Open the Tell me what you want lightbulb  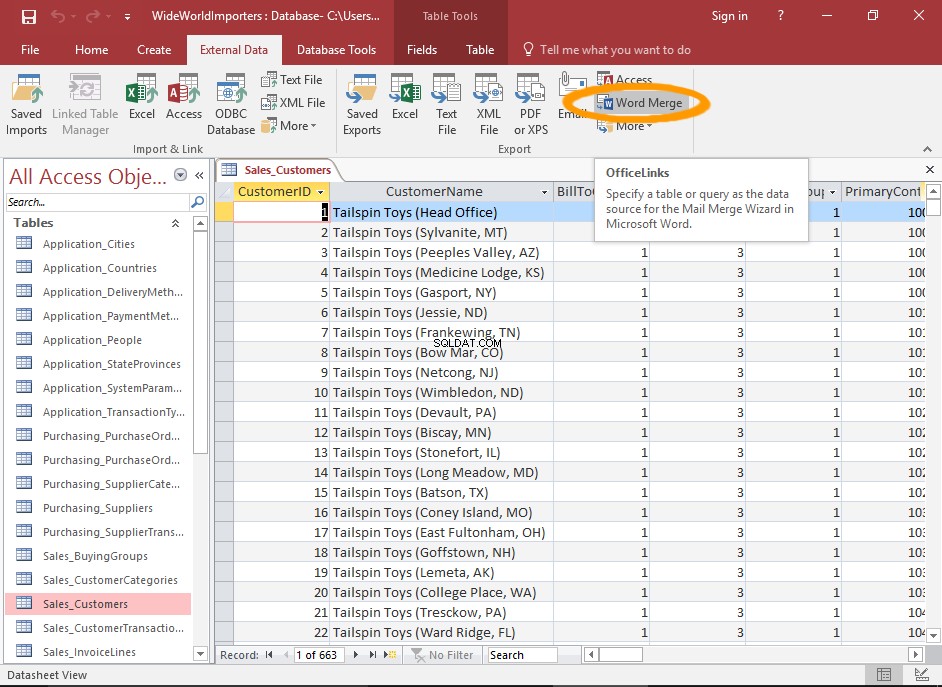pos(528,49)
